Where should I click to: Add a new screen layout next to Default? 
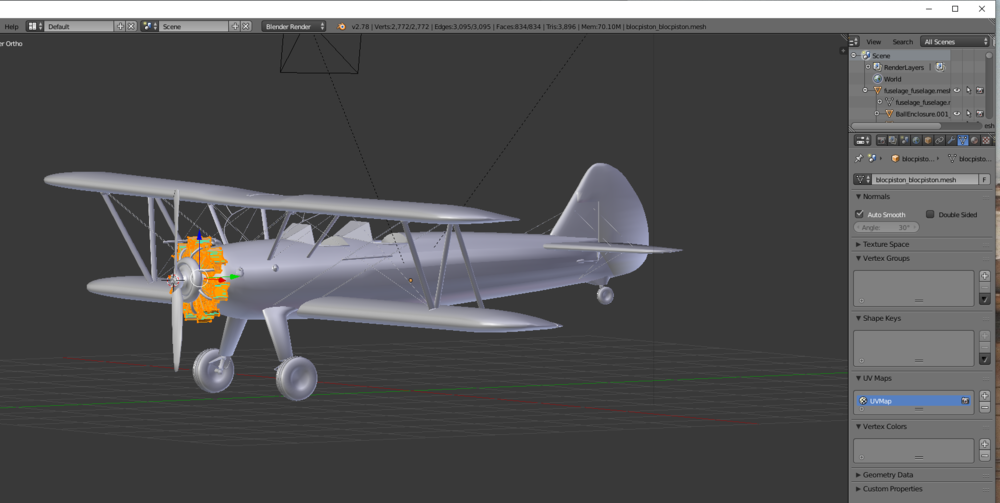(x=120, y=26)
